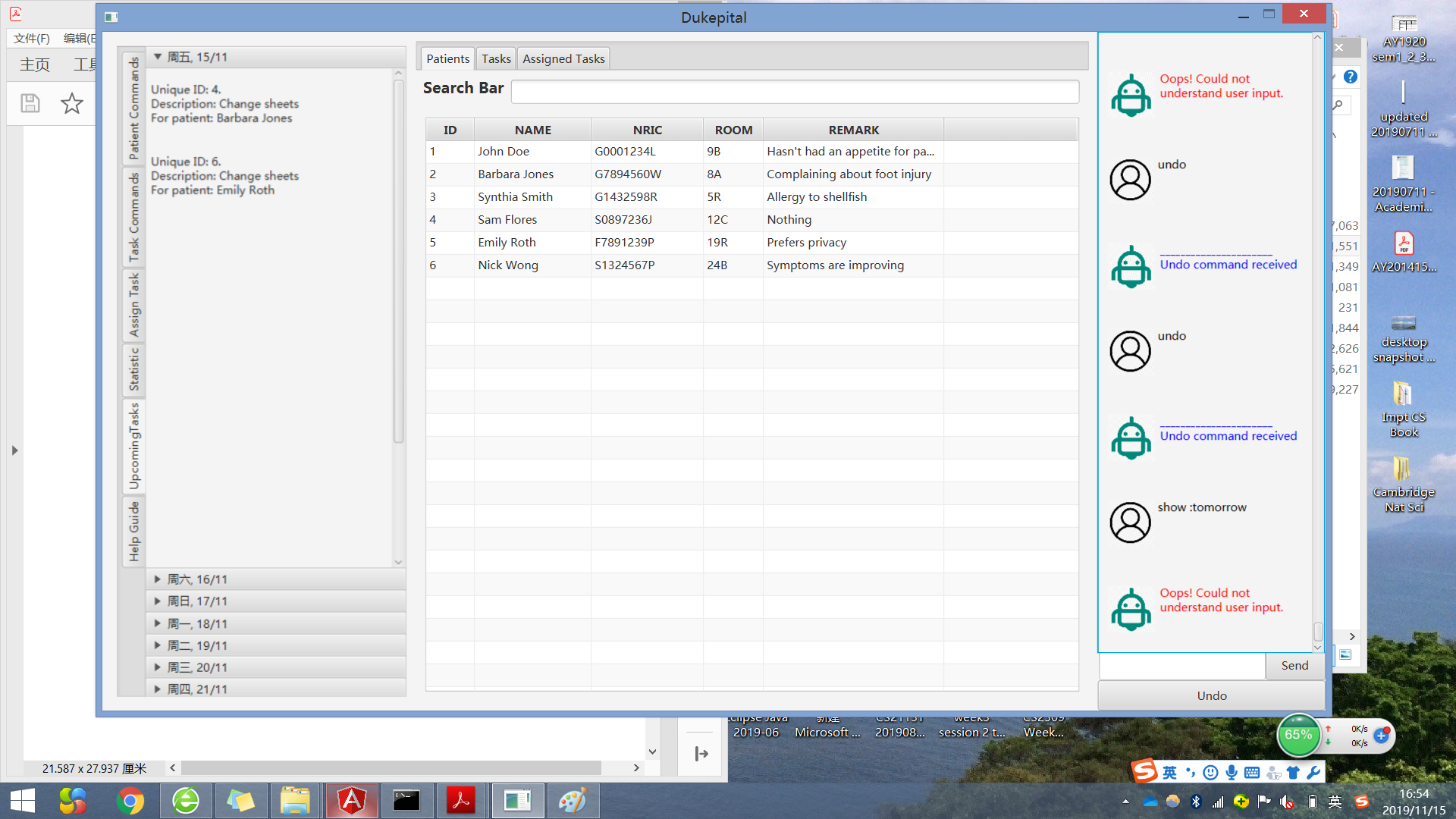Switch to the Tasks tab

pos(496,58)
